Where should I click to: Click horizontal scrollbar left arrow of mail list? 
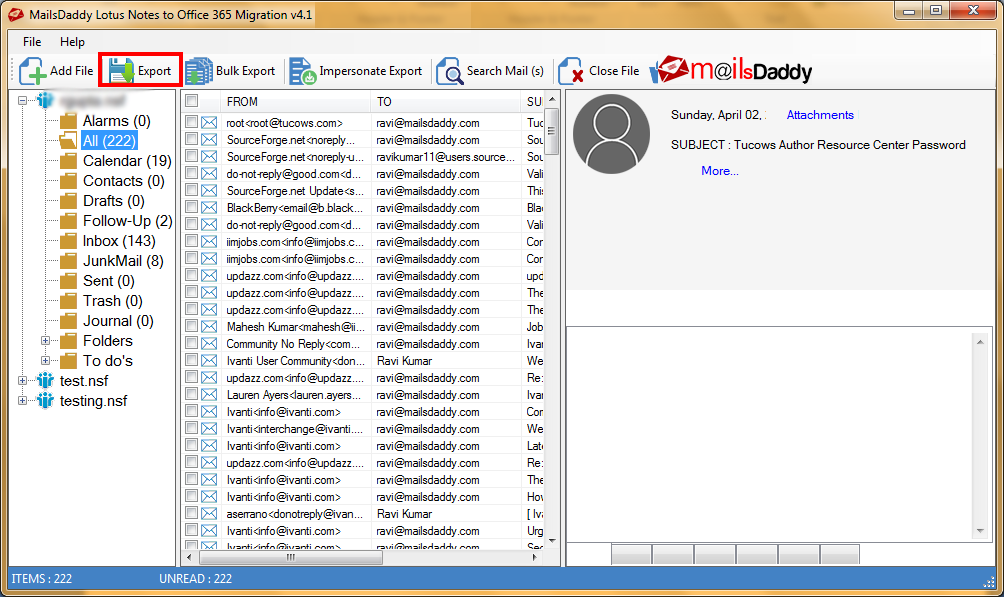point(189,557)
